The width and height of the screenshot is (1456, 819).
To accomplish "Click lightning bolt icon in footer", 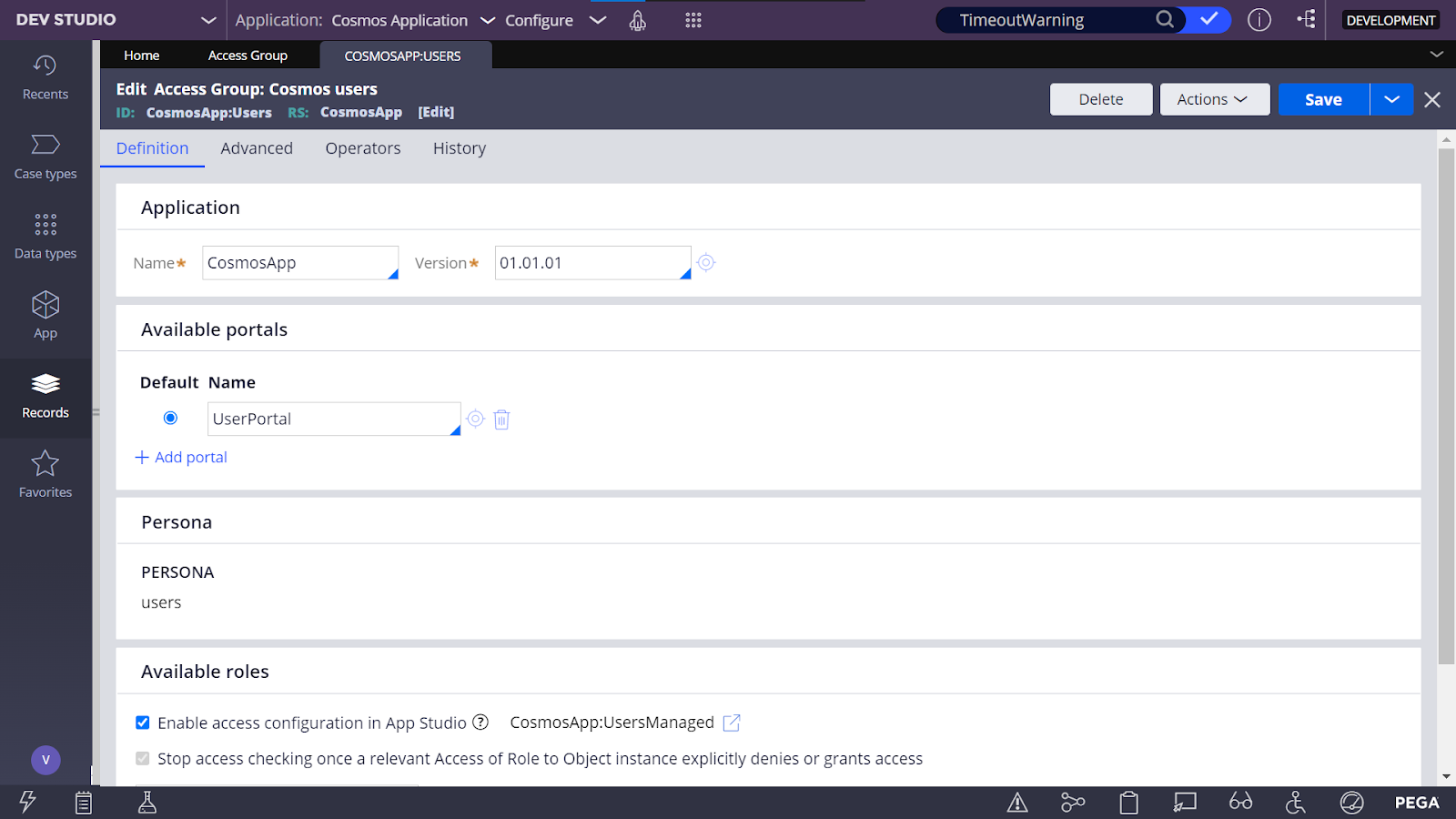I will [27, 802].
